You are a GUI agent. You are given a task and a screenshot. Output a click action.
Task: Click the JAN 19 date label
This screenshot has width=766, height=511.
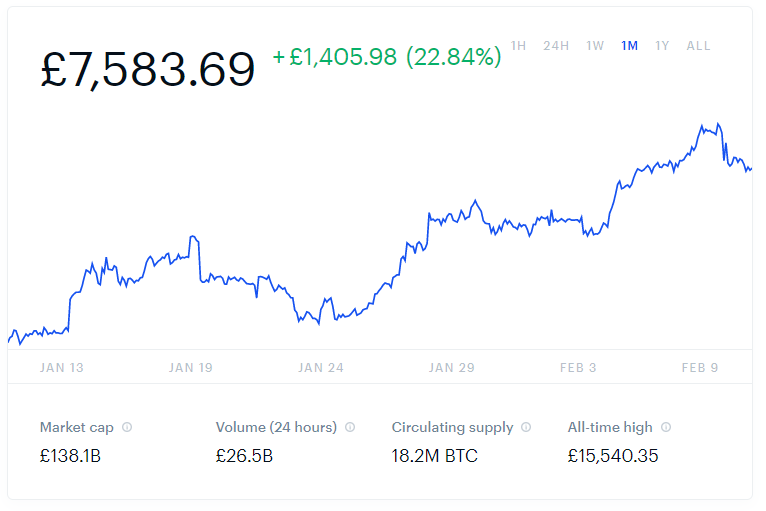pos(191,368)
